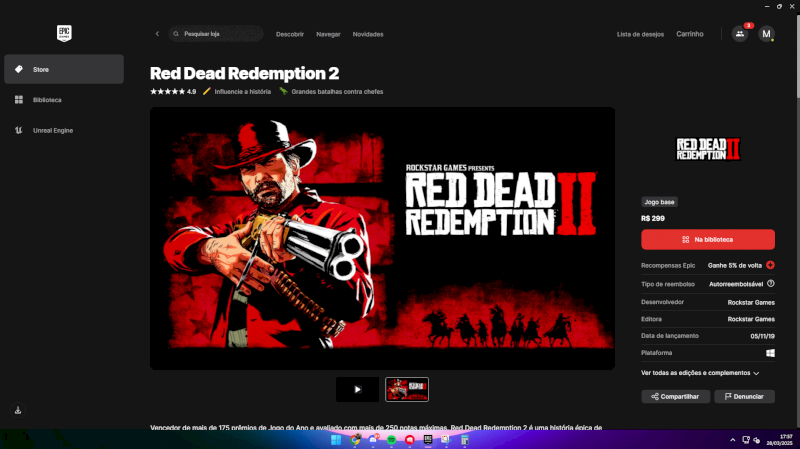Open the friends list icon
Image resolution: width=800 pixels, height=449 pixels.
(x=740, y=34)
